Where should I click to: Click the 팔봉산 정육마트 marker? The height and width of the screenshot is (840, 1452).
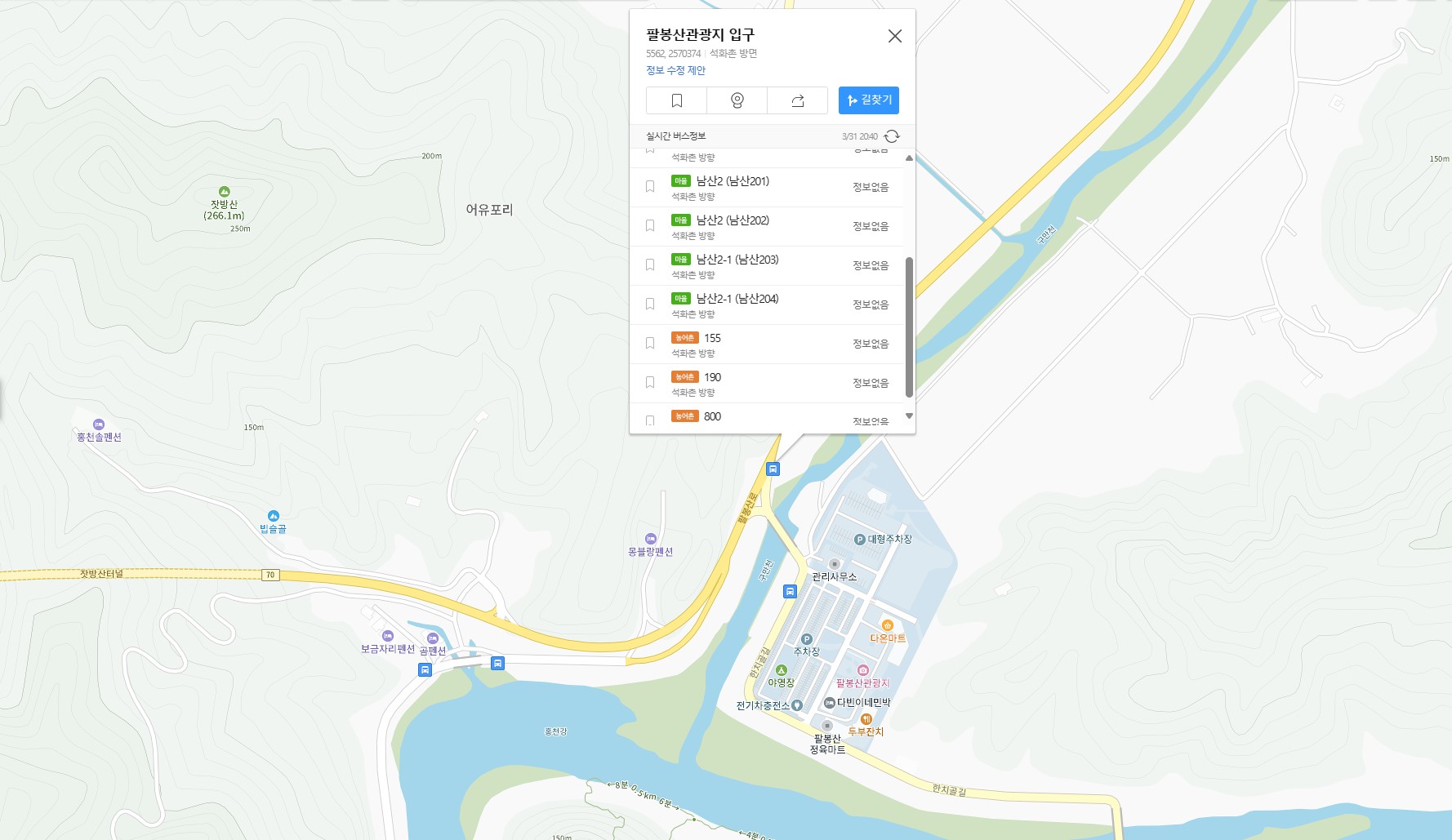[x=826, y=725]
